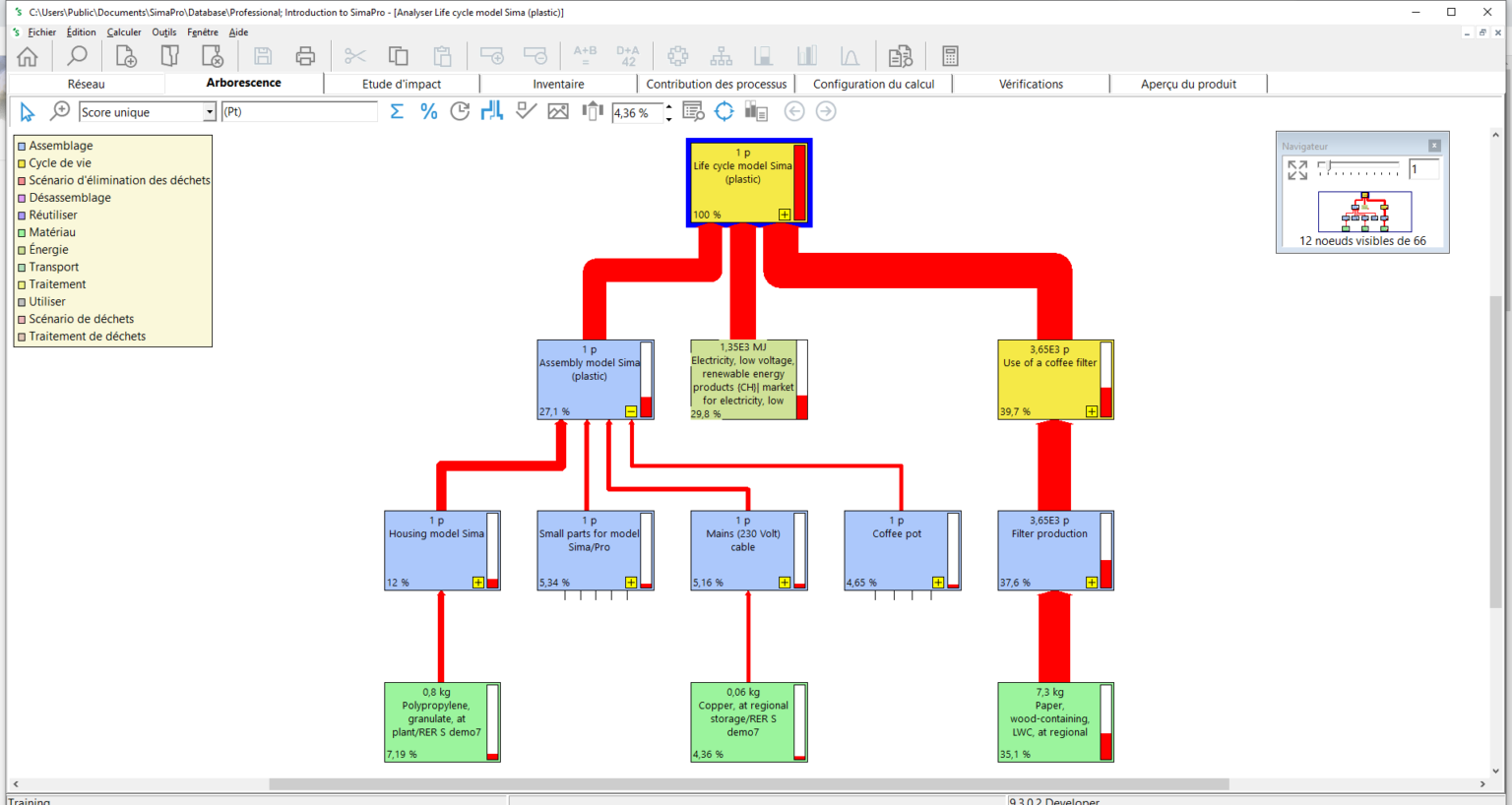
Task: Click the sigma (Σ) sum icon
Action: tap(397, 112)
